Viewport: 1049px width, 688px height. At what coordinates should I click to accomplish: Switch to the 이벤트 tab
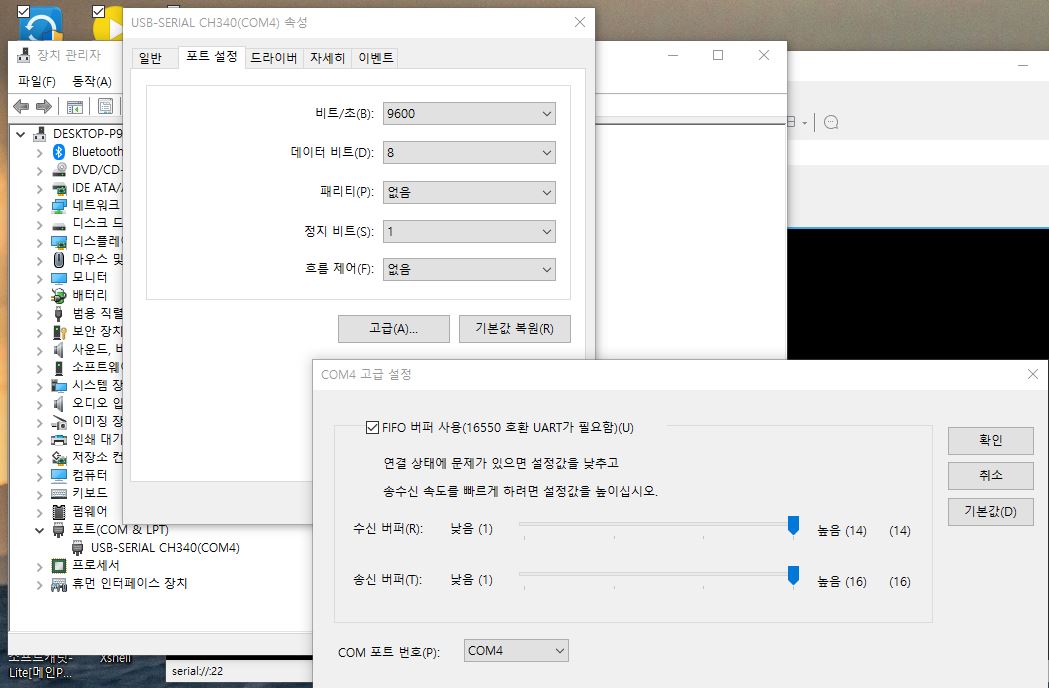tap(375, 58)
